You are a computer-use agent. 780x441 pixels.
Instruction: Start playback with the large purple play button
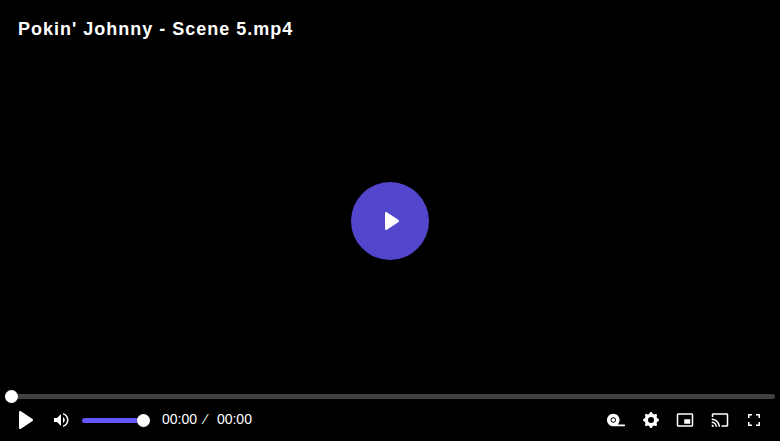pos(390,221)
